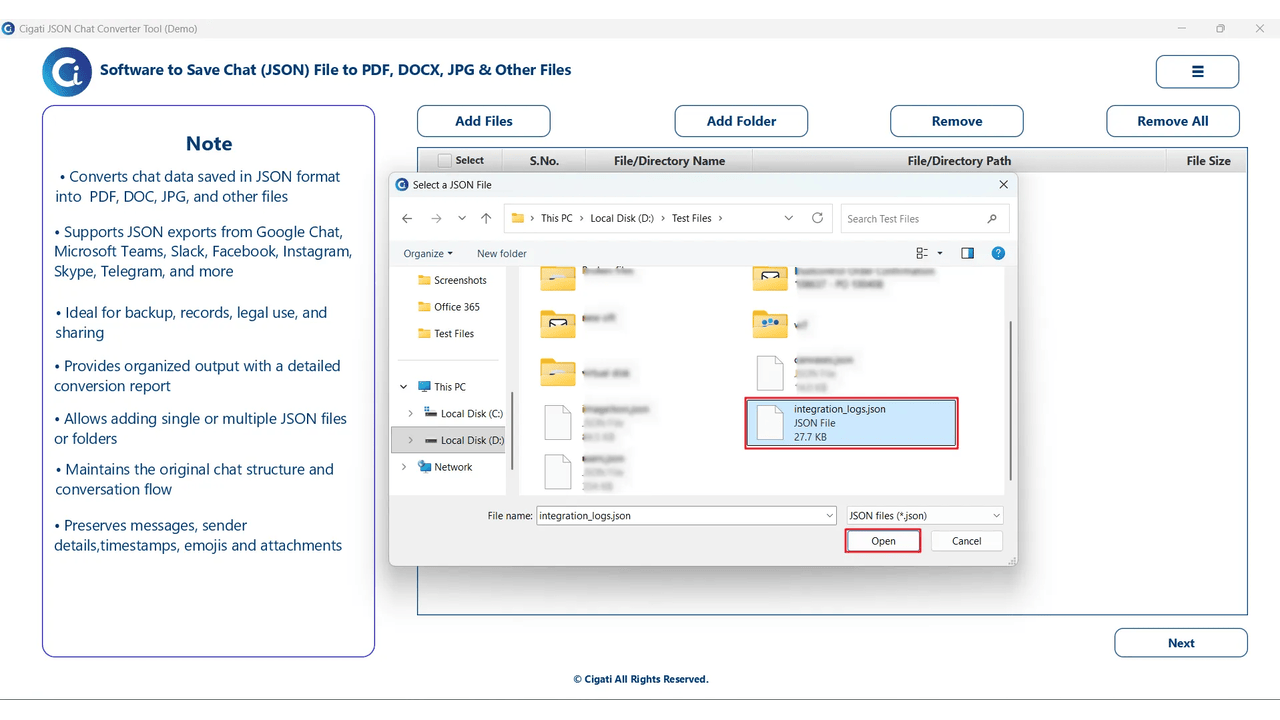Click the Next button
Screen dimensions: 1280x720
click(1181, 643)
